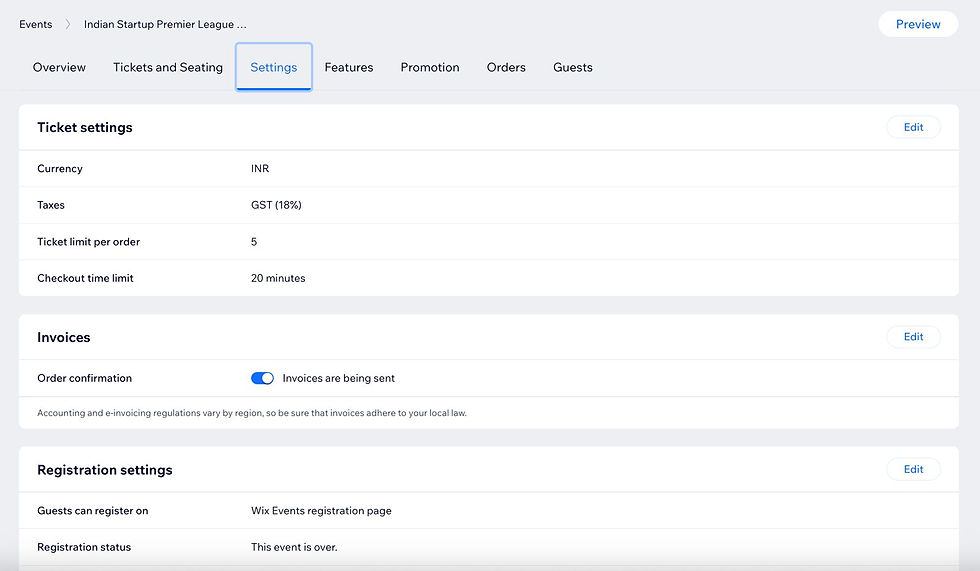Image resolution: width=980 pixels, height=571 pixels.
Task: Click Wix Events registration page value
Action: (x=321, y=510)
